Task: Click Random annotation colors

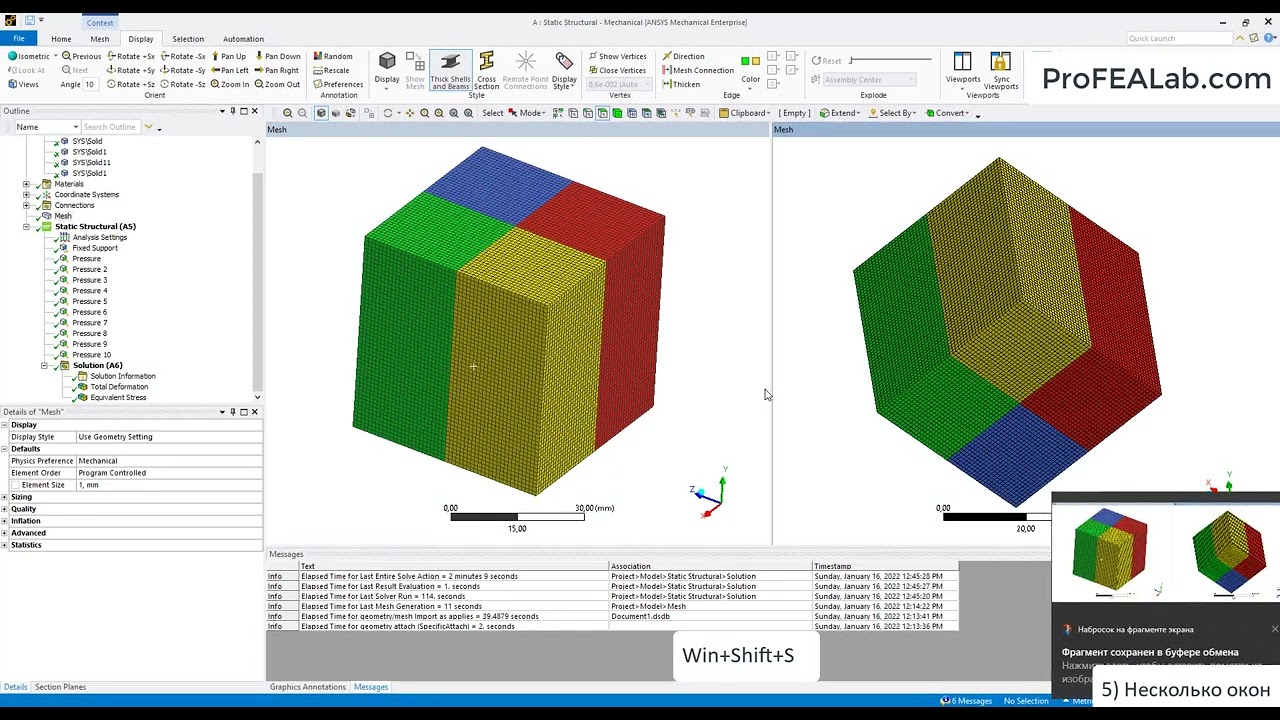Action: pyautogui.click(x=333, y=56)
